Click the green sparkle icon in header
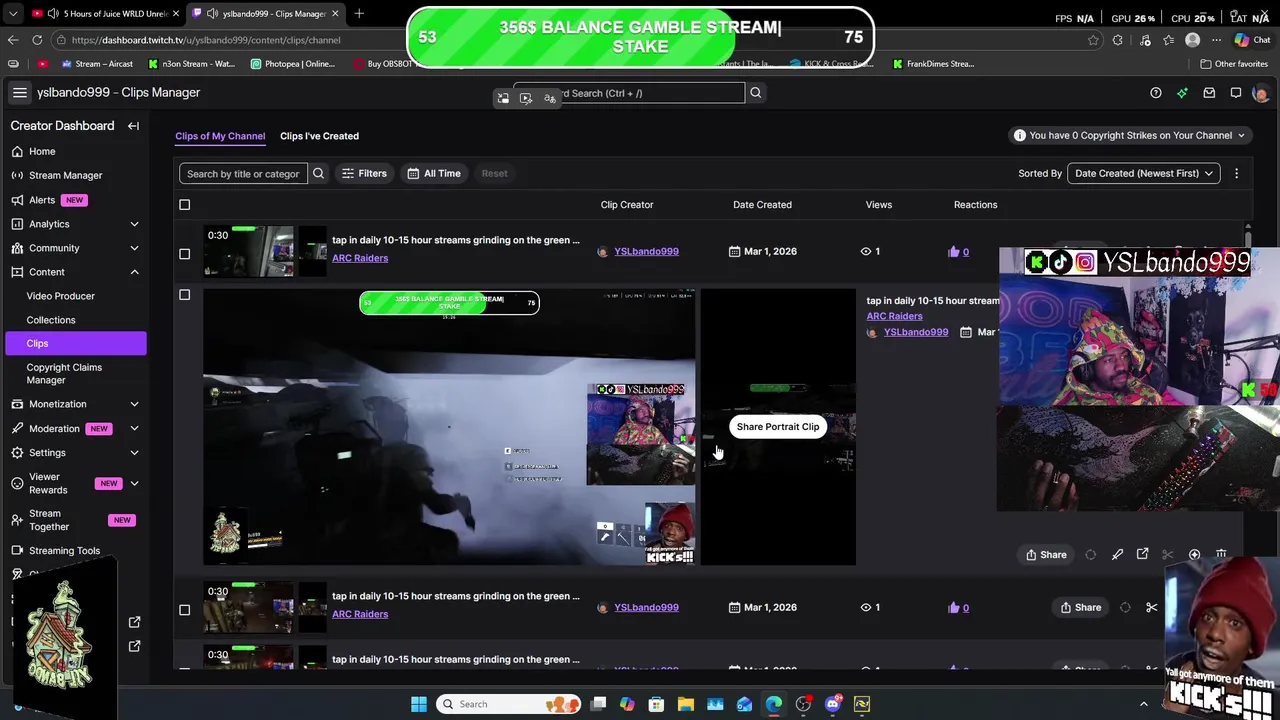The width and height of the screenshot is (1280, 720). click(1182, 93)
